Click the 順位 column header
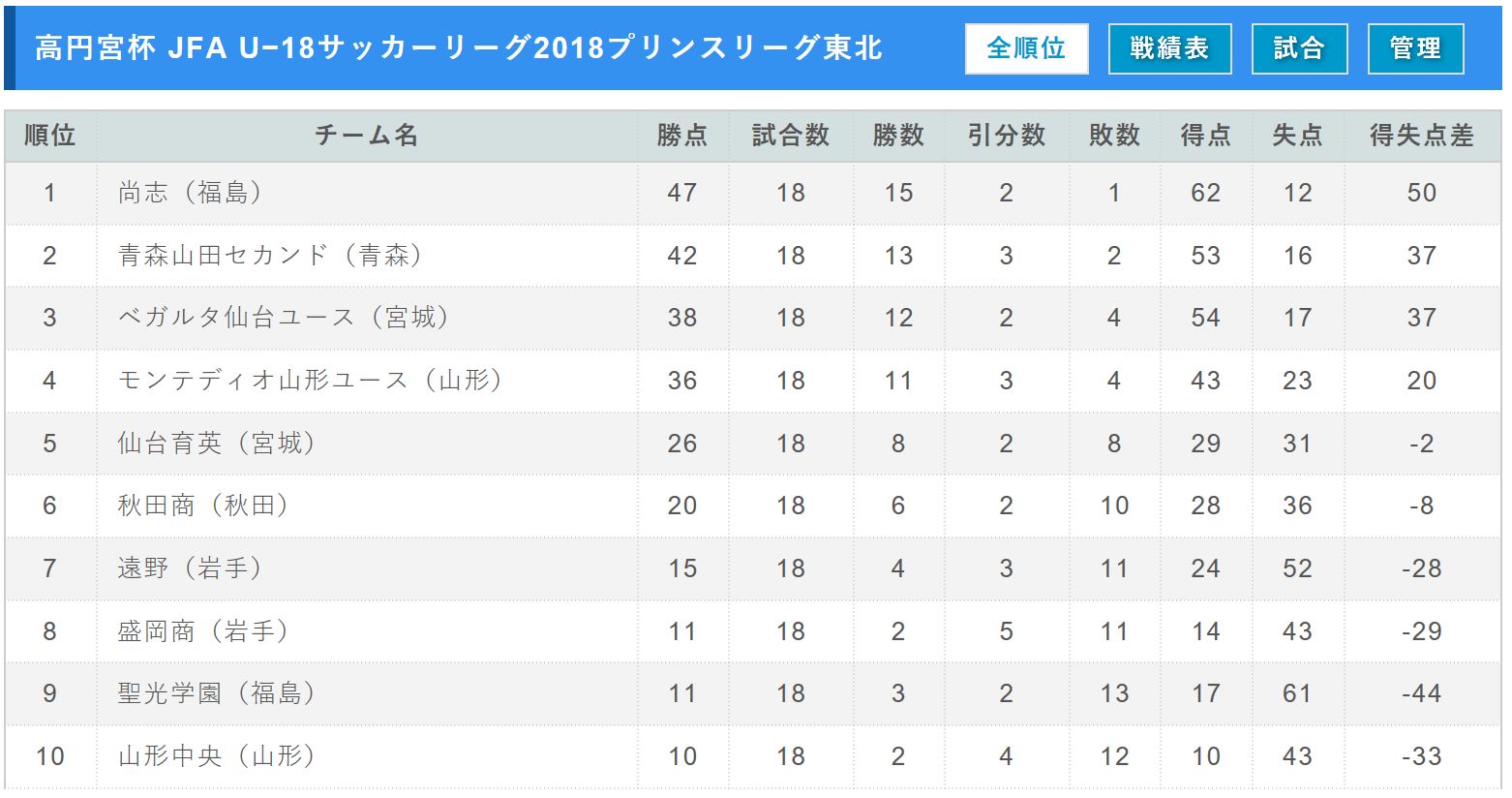This screenshot has width=1512, height=798. click(x=50, y=136)
